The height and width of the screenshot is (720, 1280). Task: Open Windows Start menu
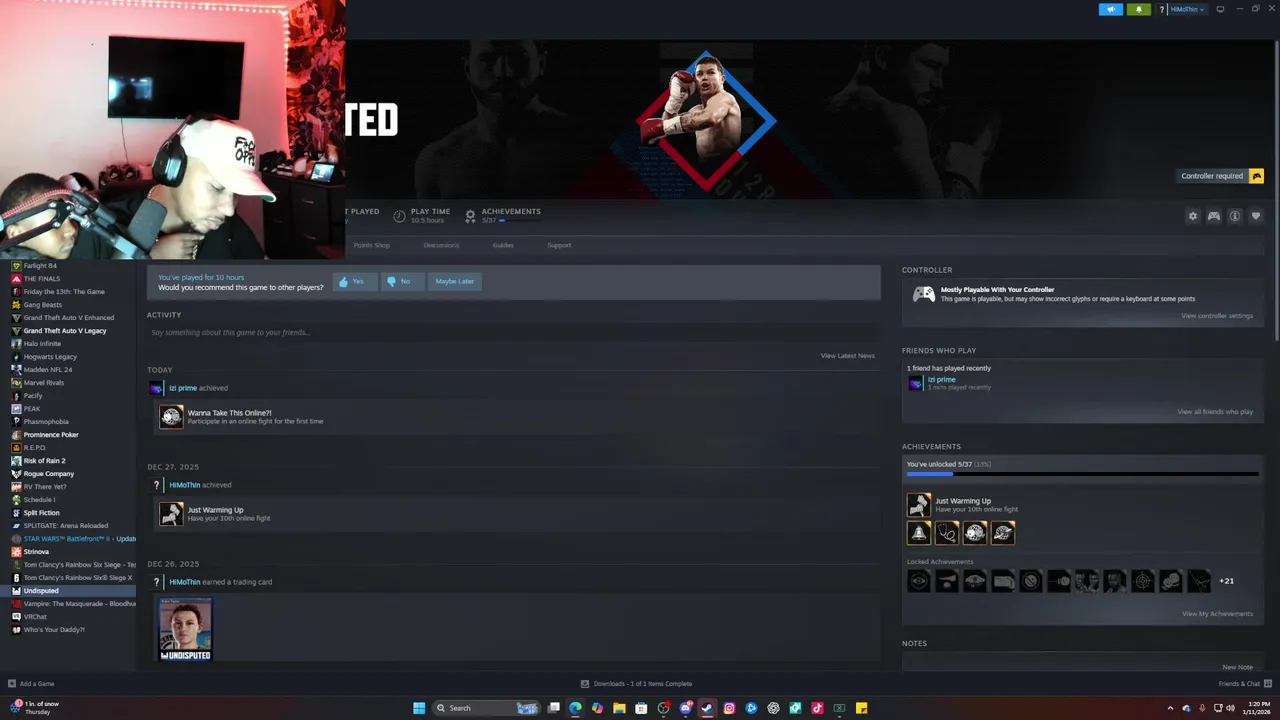tap(419, 708)
